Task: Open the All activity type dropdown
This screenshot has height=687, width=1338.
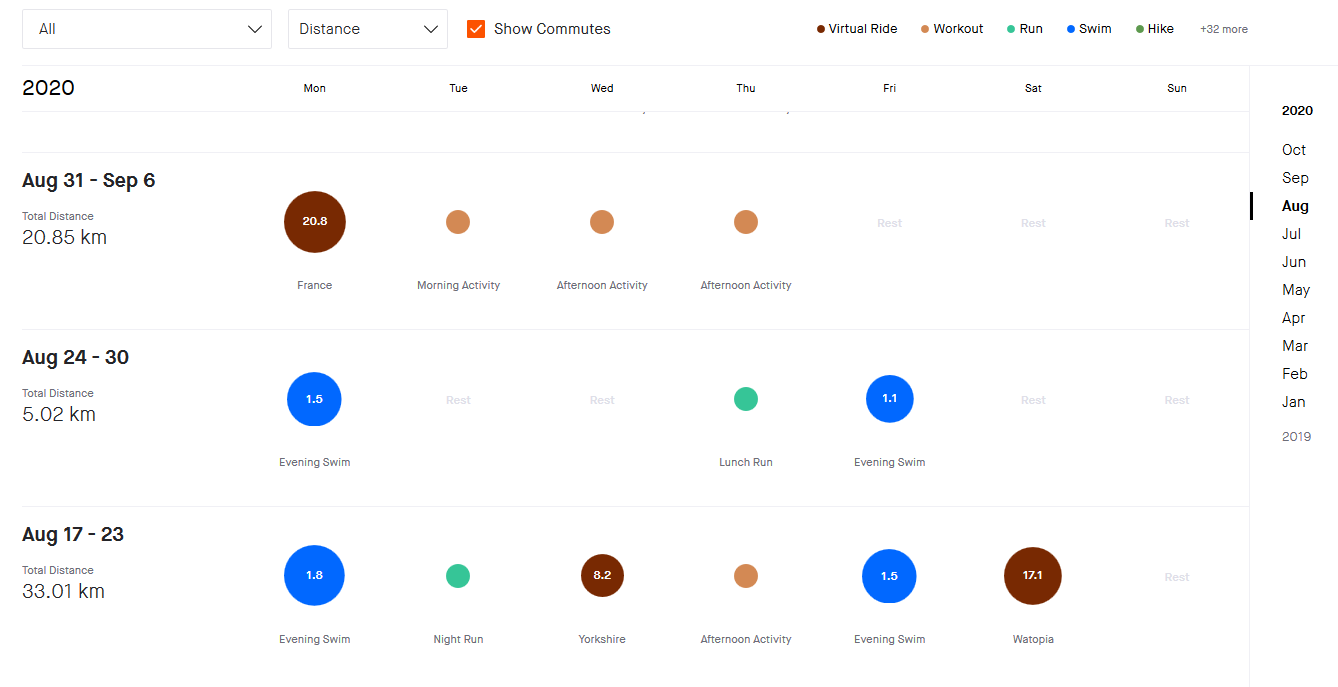Action: point(147,29)
